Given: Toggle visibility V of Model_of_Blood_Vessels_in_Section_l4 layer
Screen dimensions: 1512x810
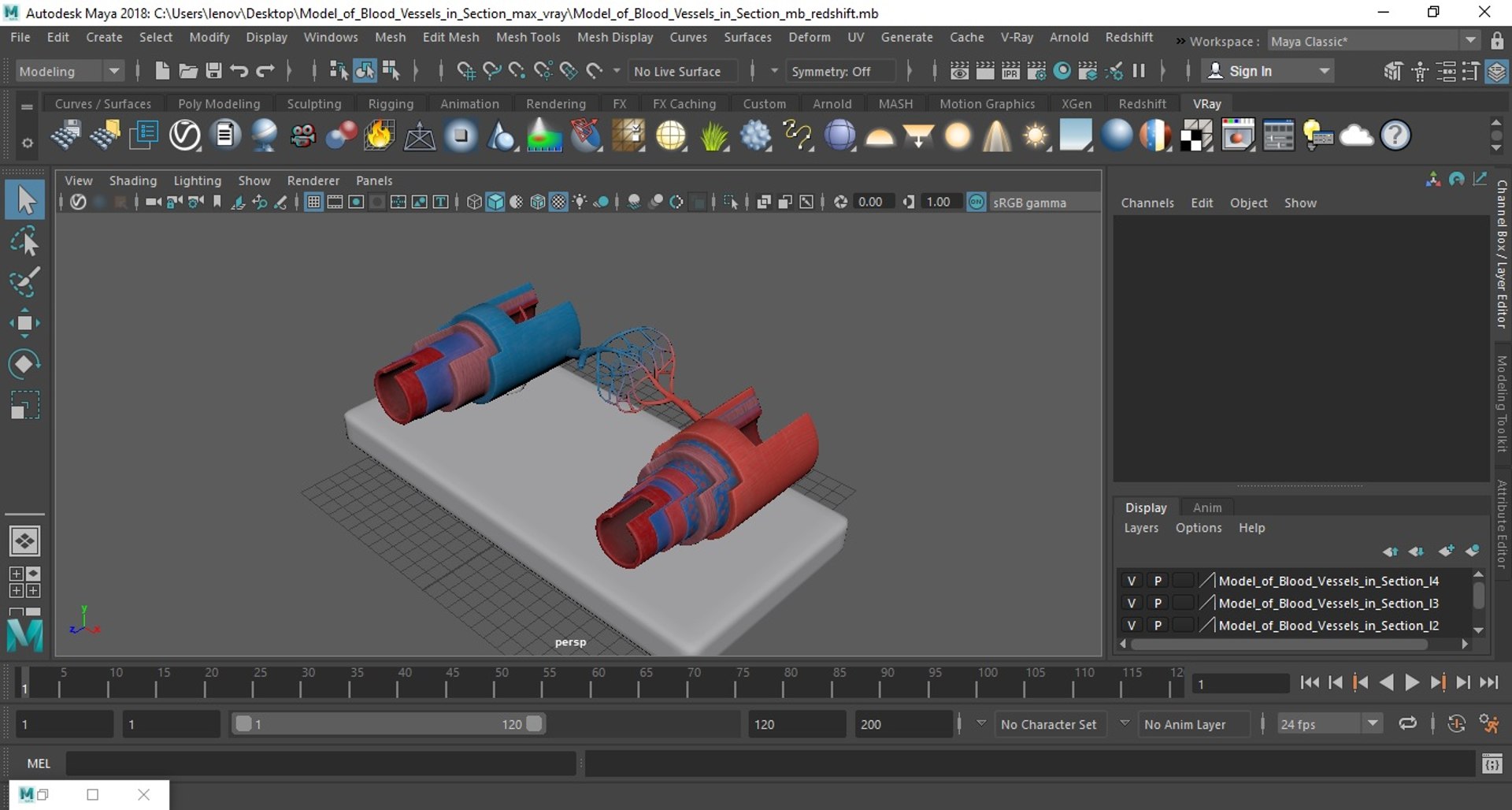Looking at the screenshot, I should coord(1132,581).
